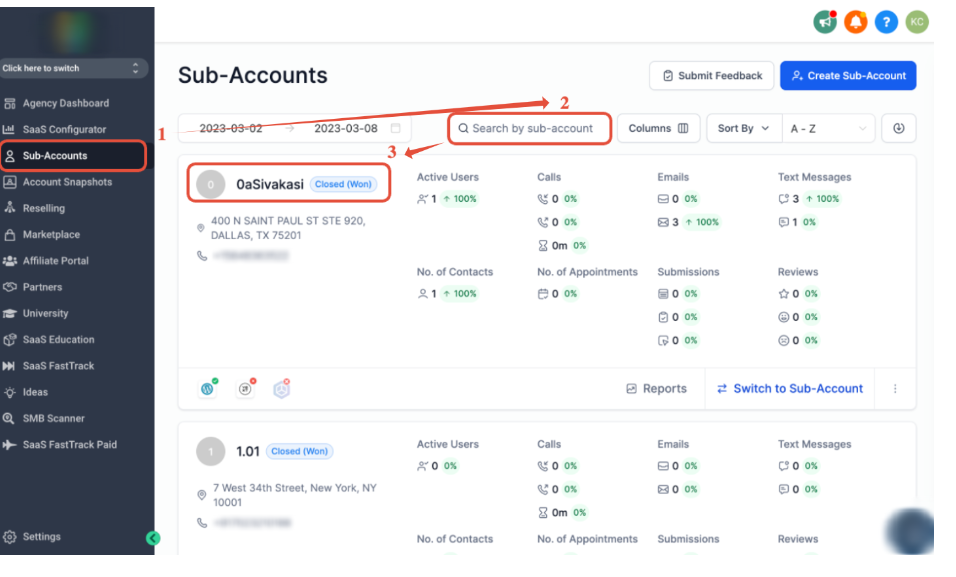
Task: Open the A - Z order dropdown
Action: [x=828, y=128]
